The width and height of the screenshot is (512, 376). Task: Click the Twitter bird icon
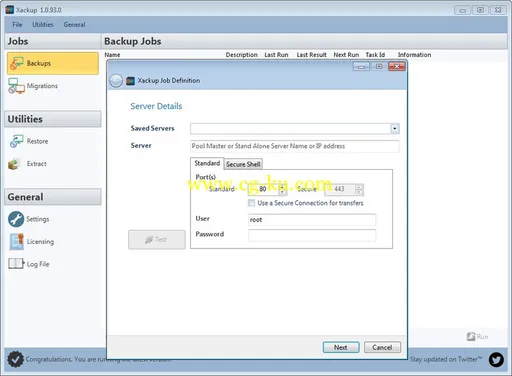pos(496,360)
